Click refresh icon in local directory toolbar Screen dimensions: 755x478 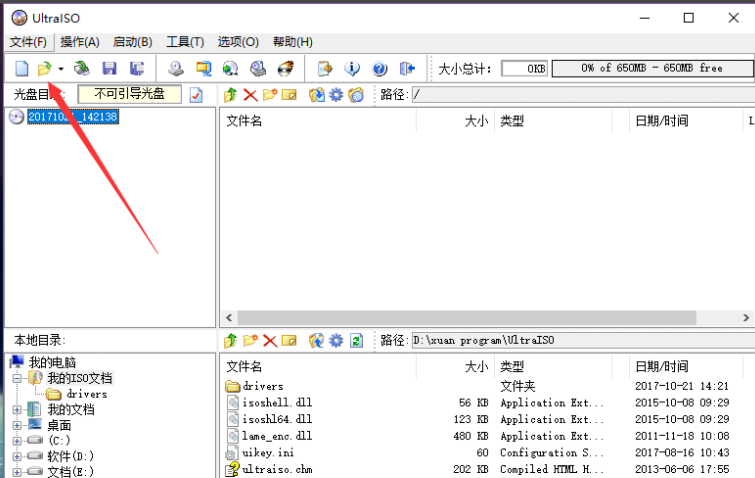pos(356,341)
